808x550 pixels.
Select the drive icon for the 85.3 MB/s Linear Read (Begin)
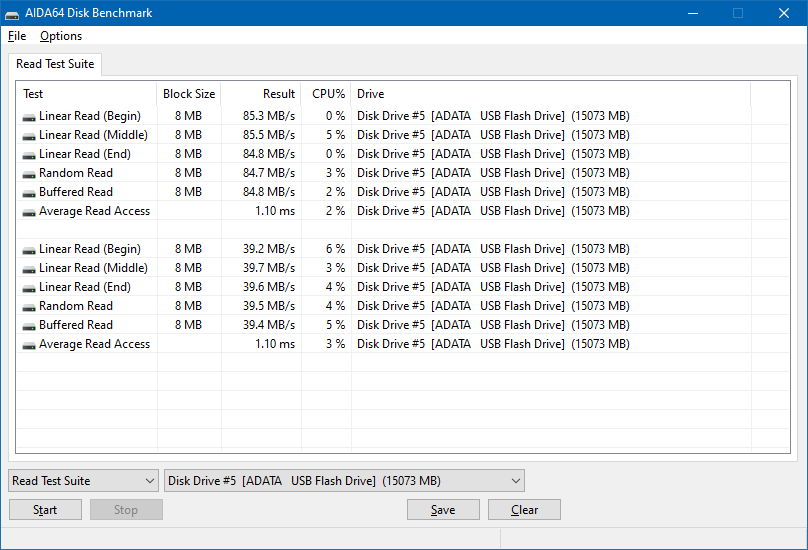point(29,118)
